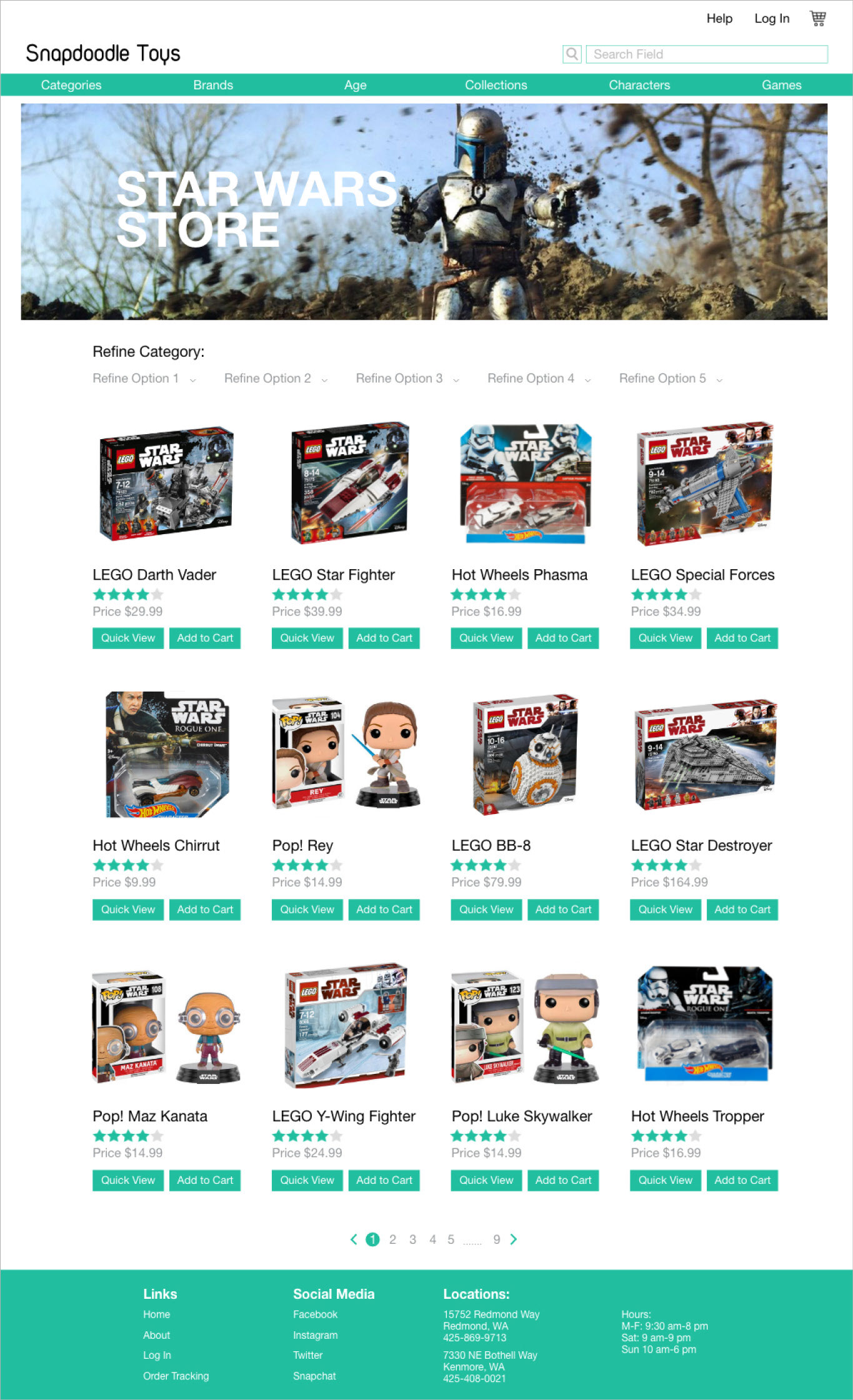
Task: Select the current page 1 circle
Action: [372, 1239]
